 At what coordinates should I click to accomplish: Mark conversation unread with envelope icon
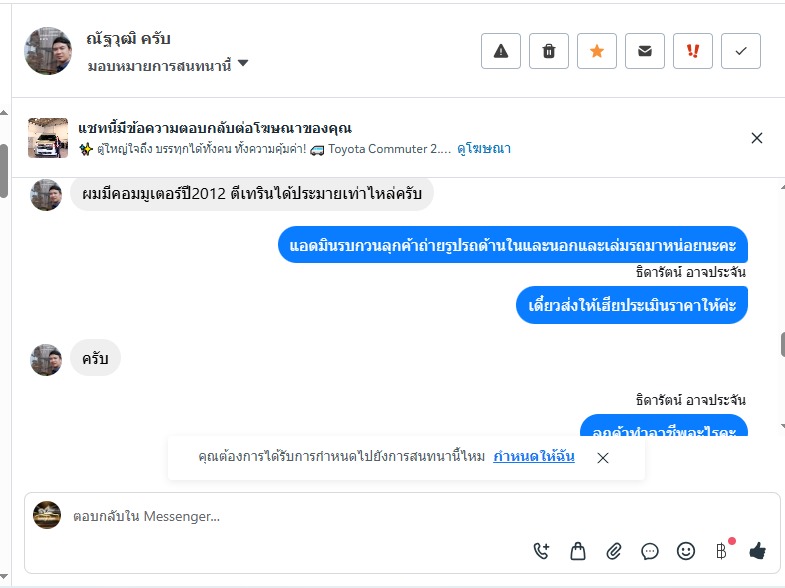[645, 51]
